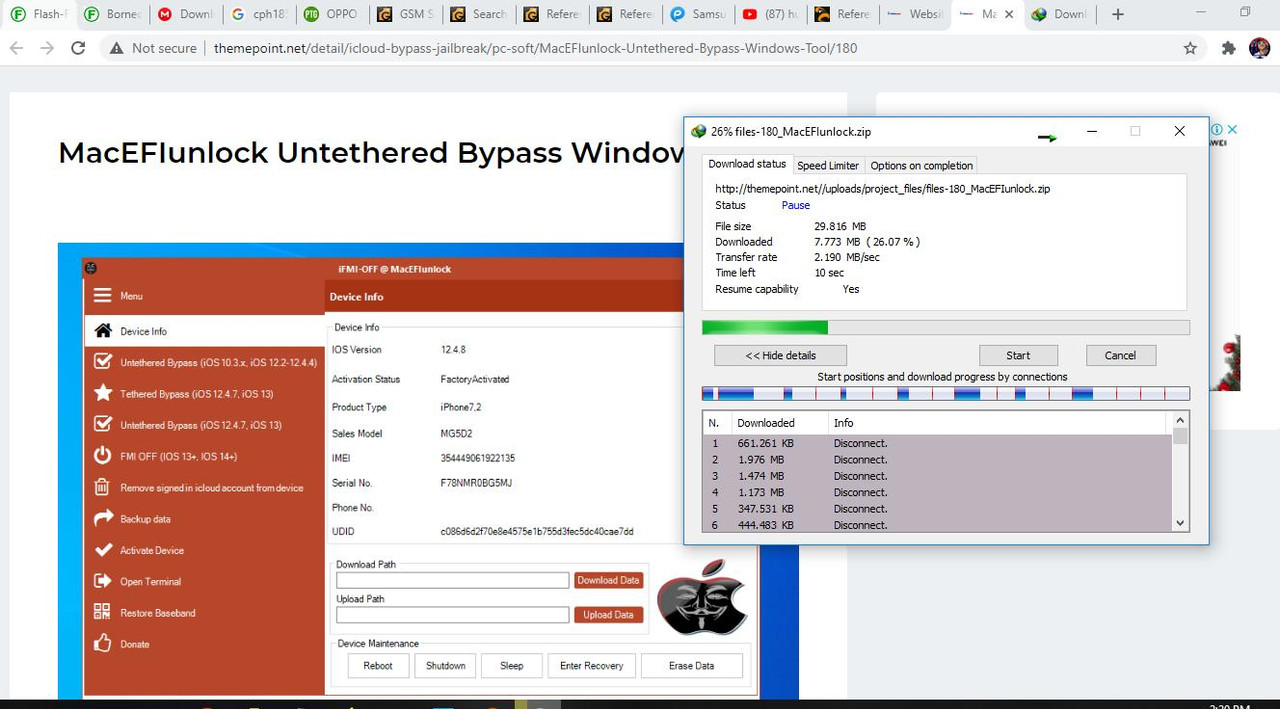The width and height of the screenshot is (1280, 709).
Task: Click the Upload Path field in the screenshot
Action: point(452,614)
